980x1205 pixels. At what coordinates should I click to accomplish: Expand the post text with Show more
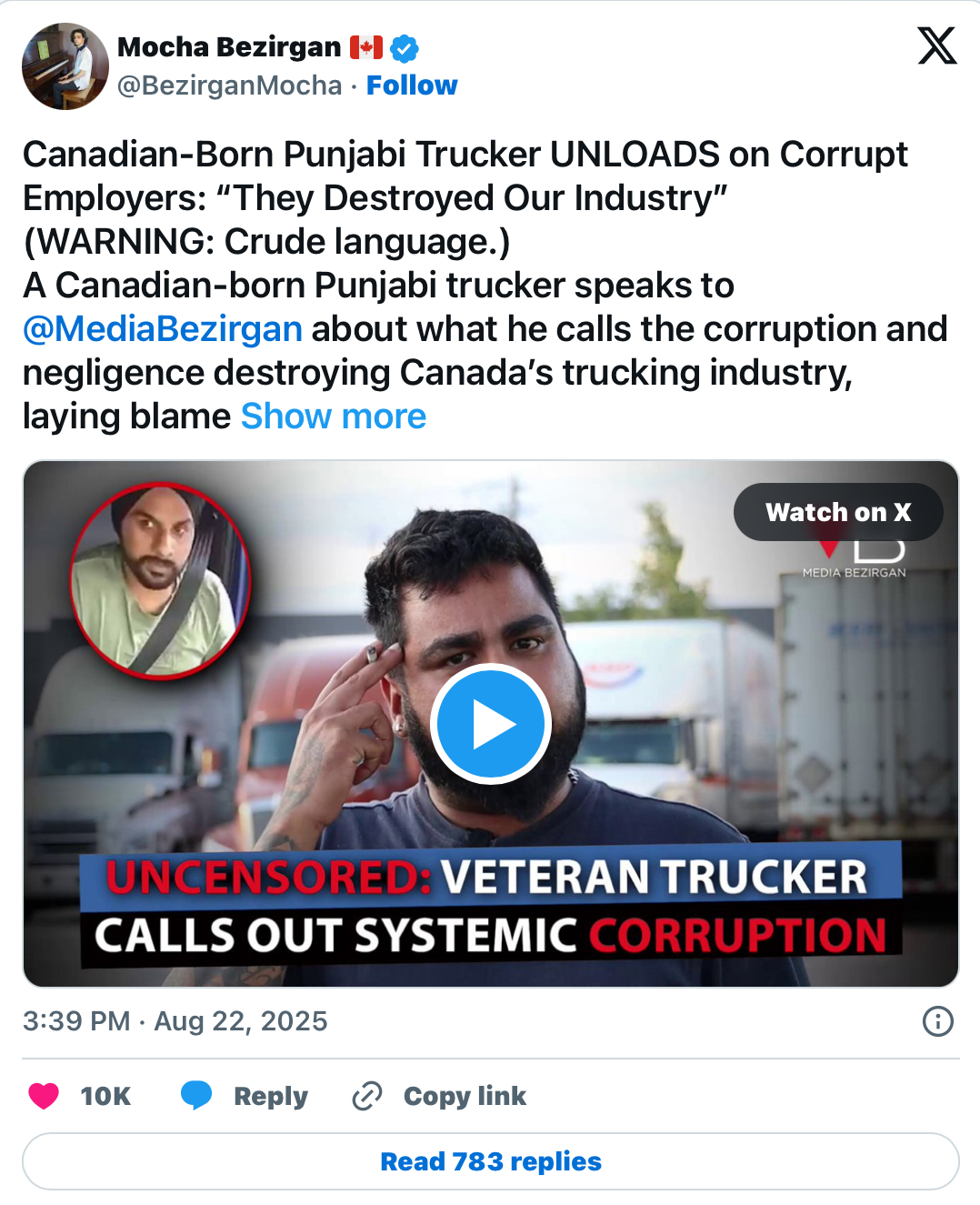tap(334, 417)
